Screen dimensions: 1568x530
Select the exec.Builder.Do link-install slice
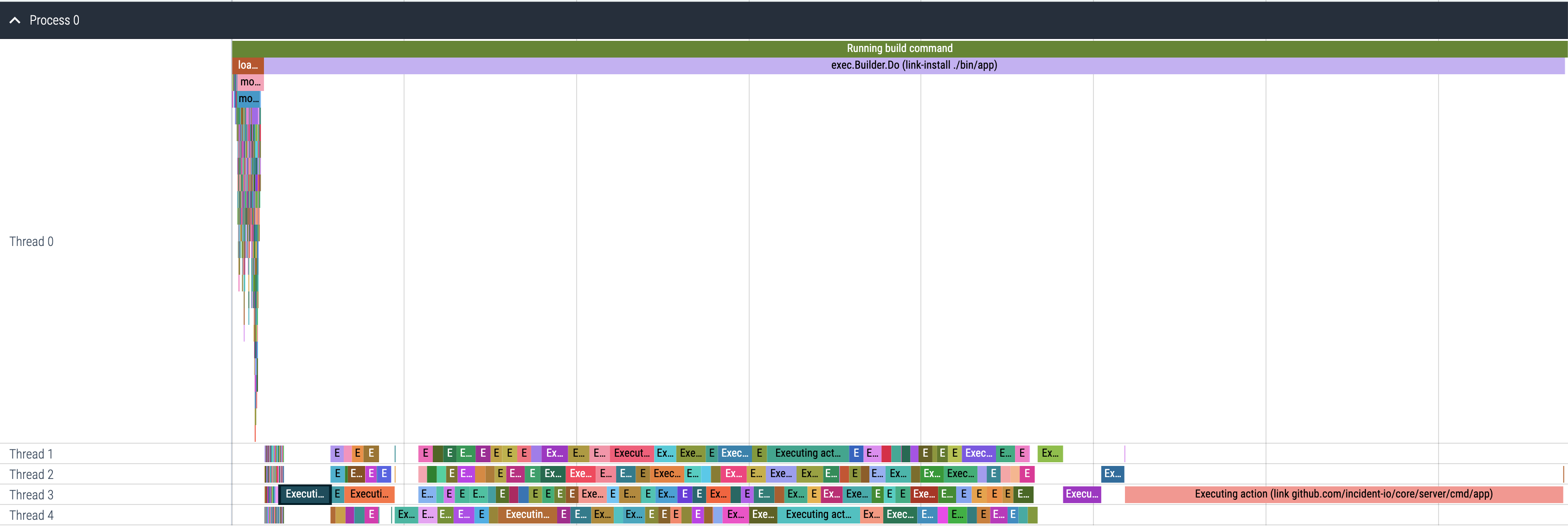[x=913, y=65]
